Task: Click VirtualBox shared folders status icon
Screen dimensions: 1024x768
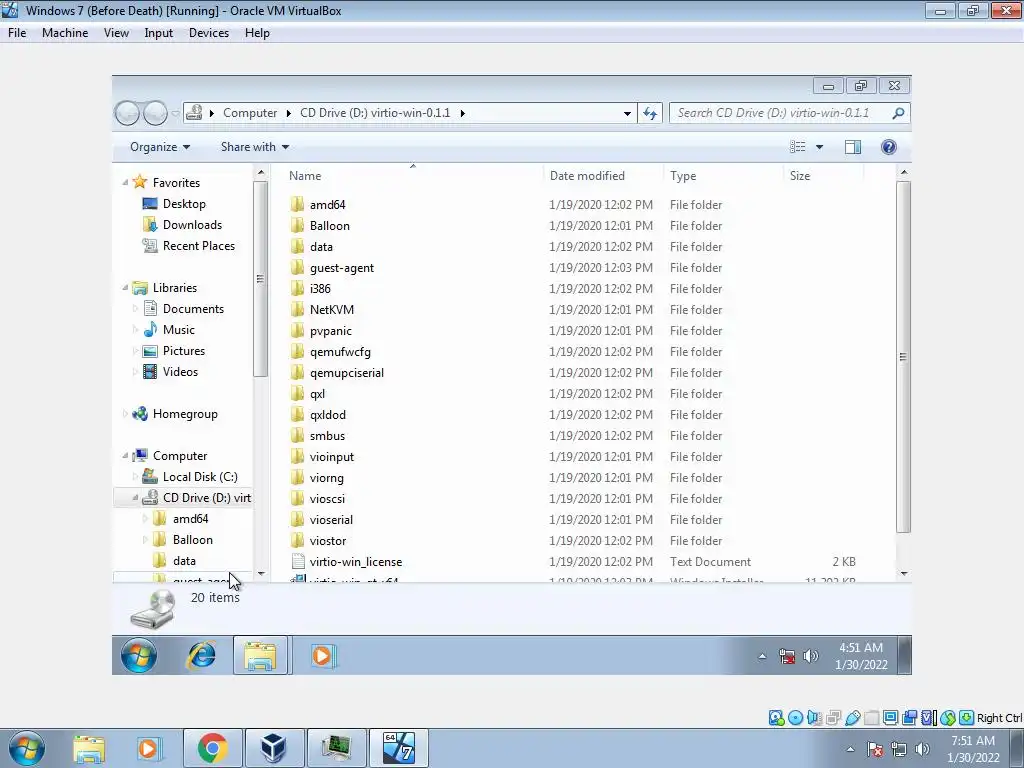Action: tap(871, 718)
